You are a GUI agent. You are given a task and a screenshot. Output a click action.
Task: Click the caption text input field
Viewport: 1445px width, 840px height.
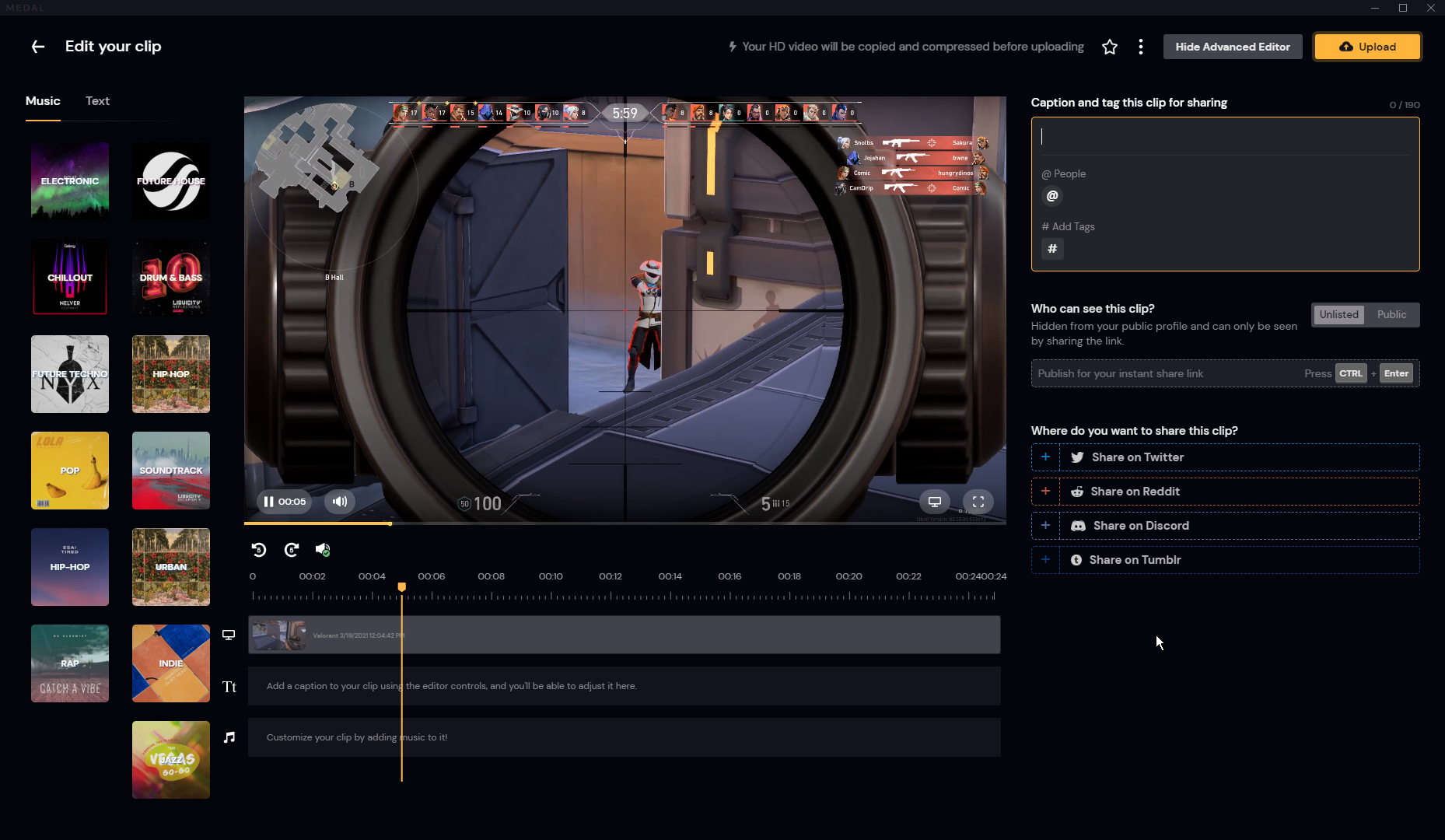pos(1225,137)
